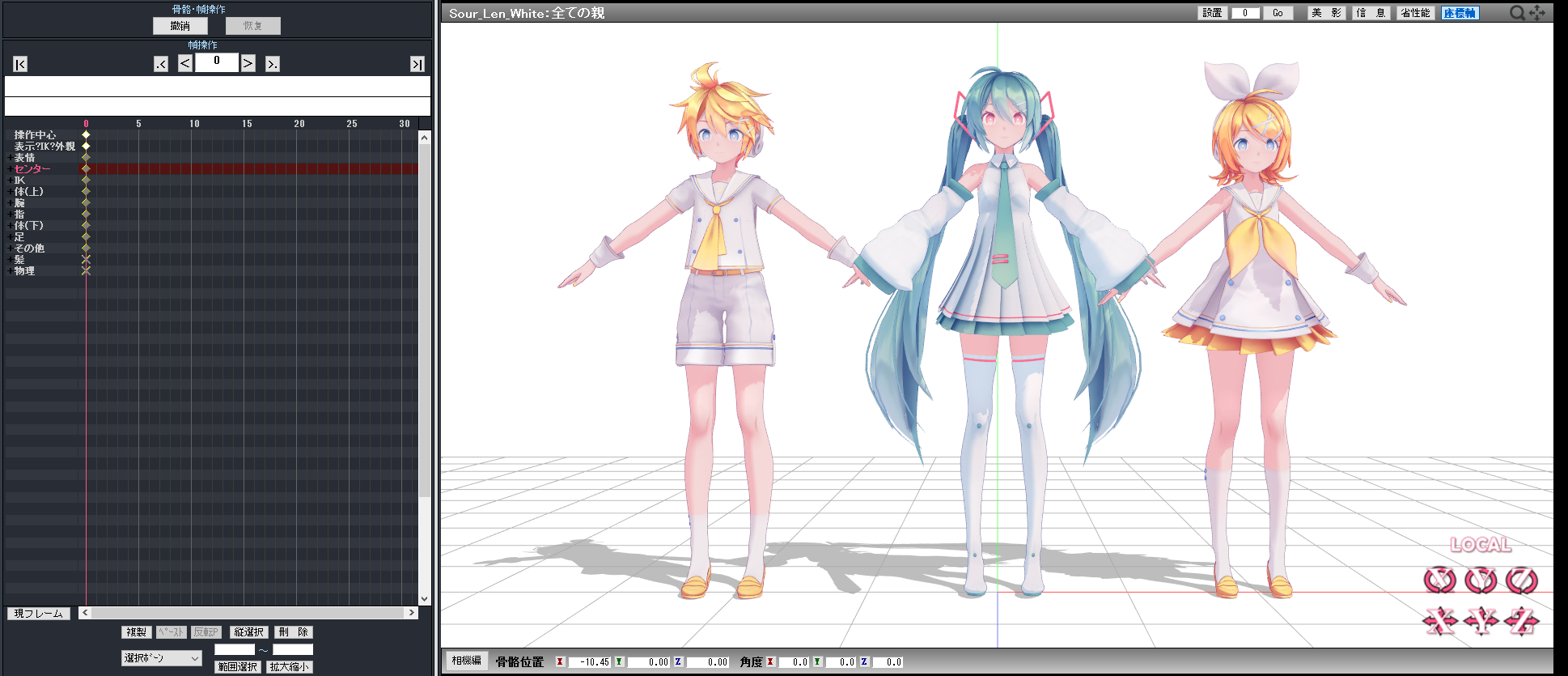This screenshot has width=1568, height=676.
Task: Click the 設置 button
Action: pos(1212,13)
